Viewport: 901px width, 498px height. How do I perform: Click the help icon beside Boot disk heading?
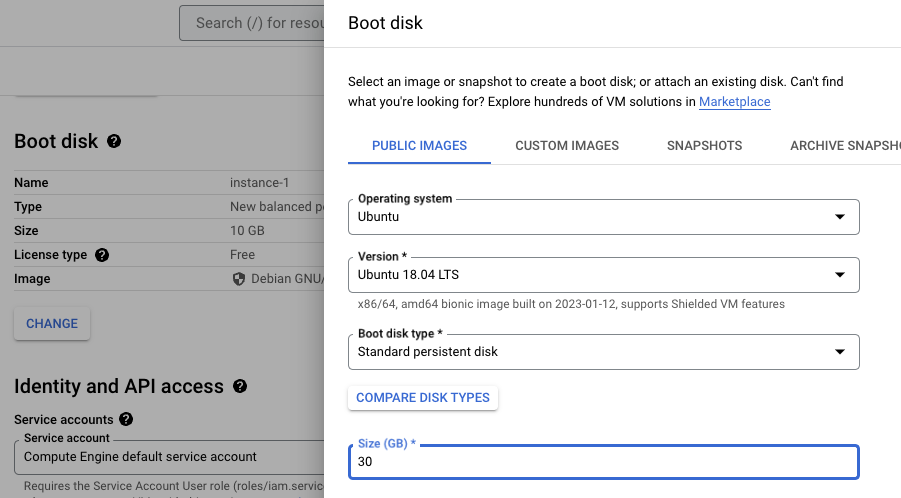(114, 142)
